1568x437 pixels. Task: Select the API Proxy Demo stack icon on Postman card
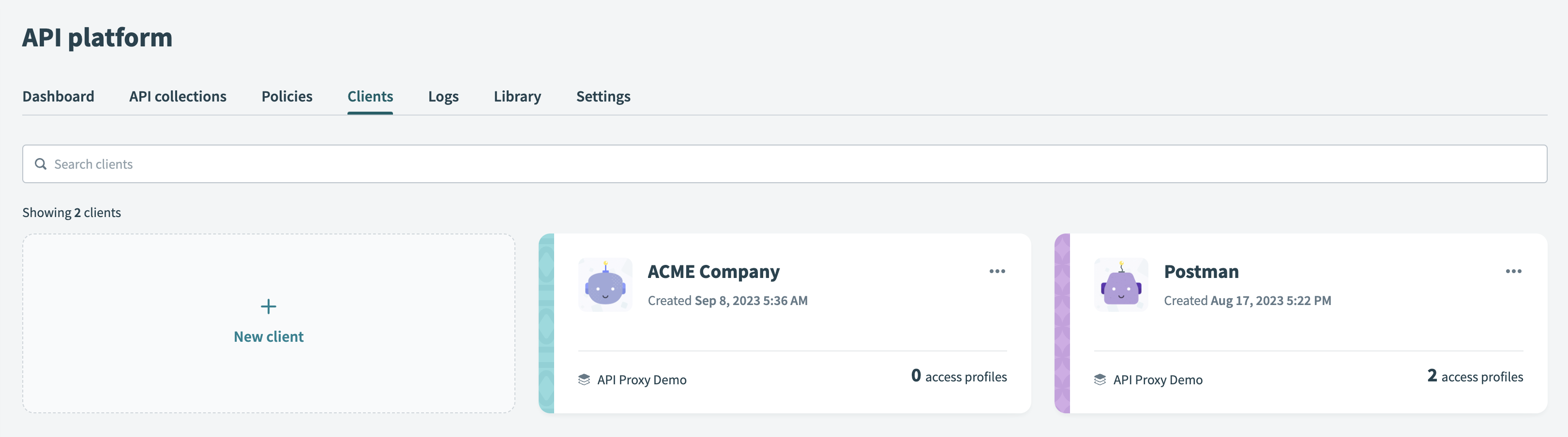(1100, 378)
